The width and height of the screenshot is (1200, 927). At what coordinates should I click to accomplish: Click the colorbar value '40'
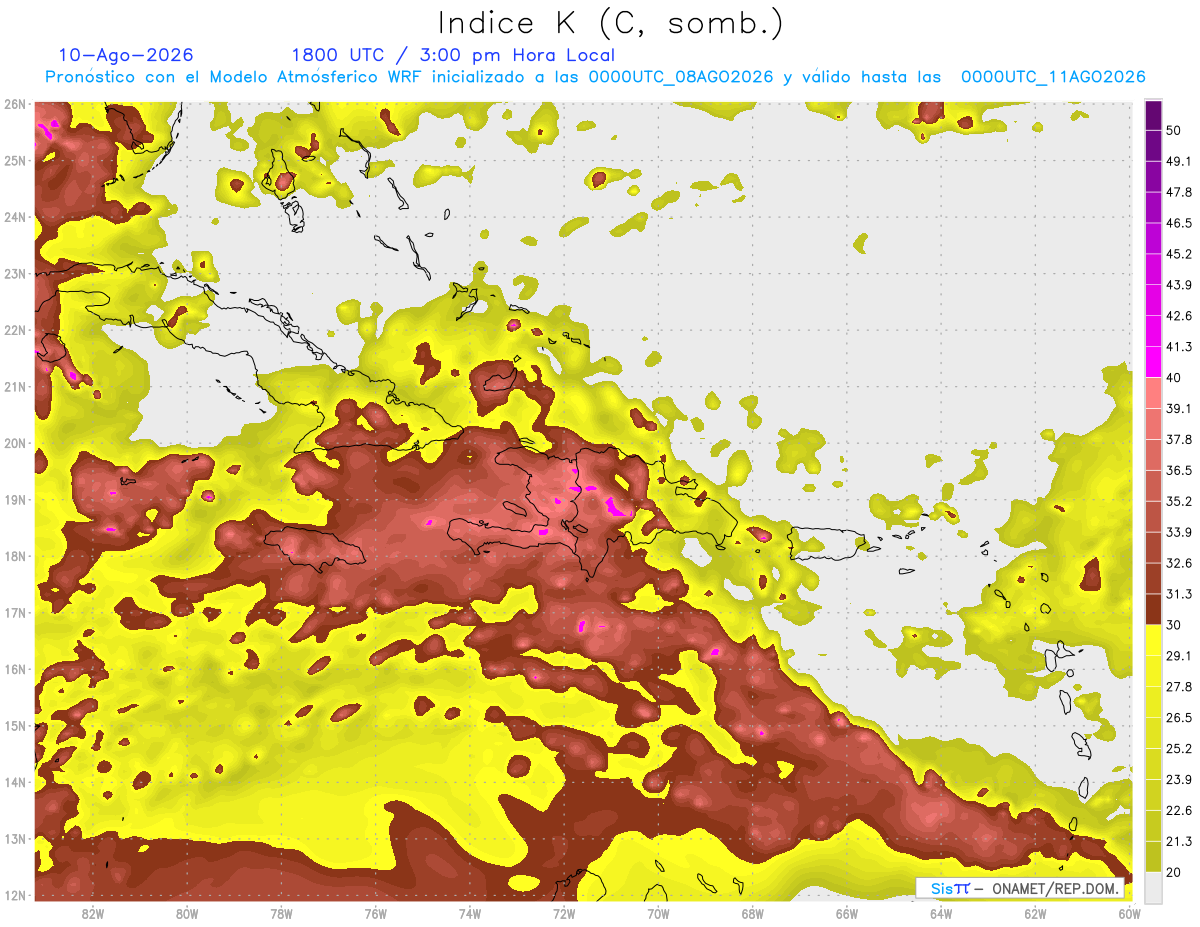(x=1174, y=378)
